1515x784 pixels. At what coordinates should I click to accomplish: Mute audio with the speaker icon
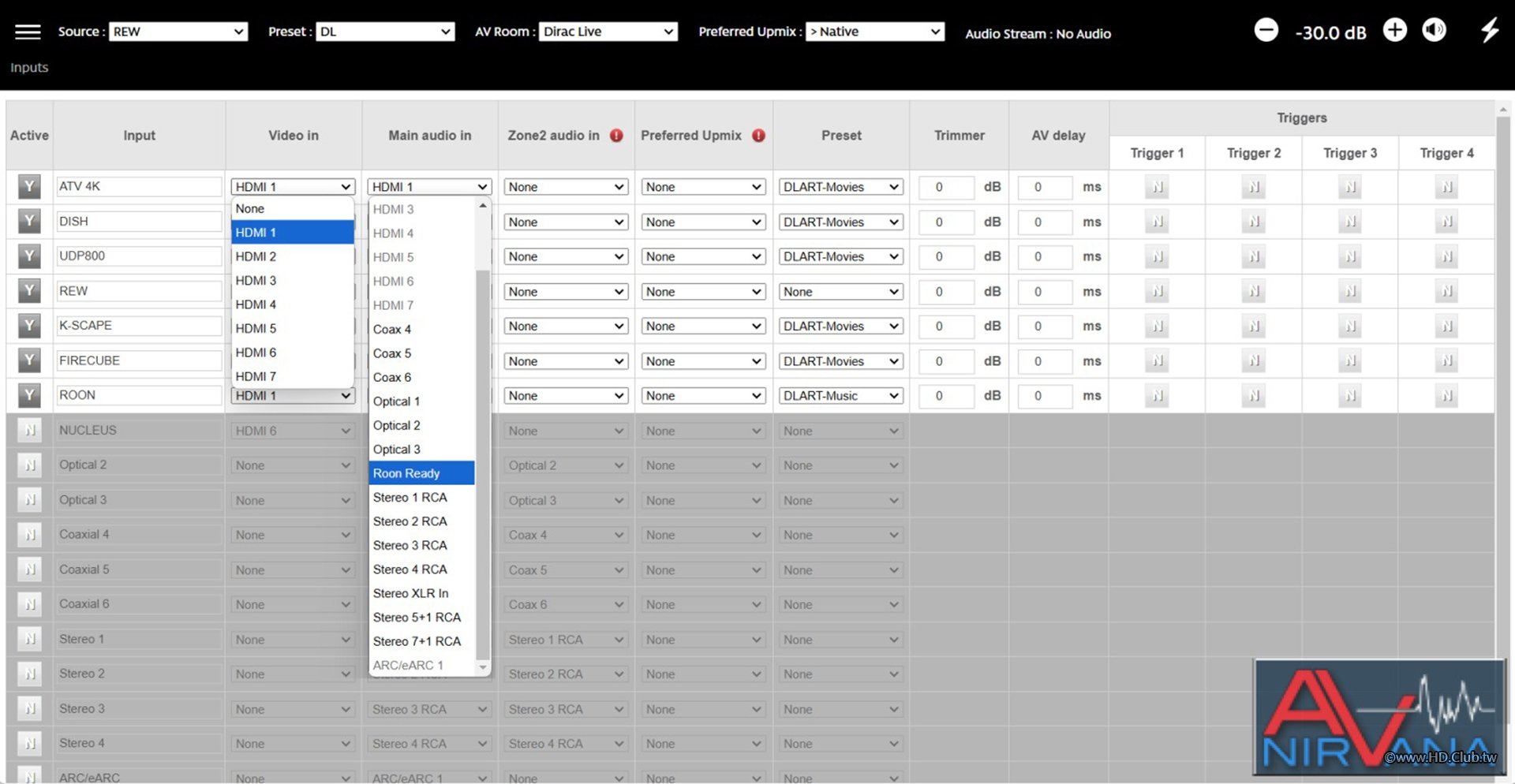[1434, 31]
